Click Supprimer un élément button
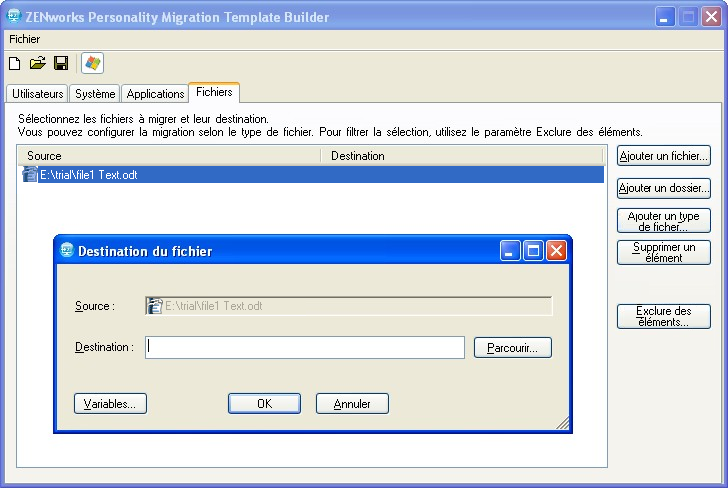 [x=663, y=253]
